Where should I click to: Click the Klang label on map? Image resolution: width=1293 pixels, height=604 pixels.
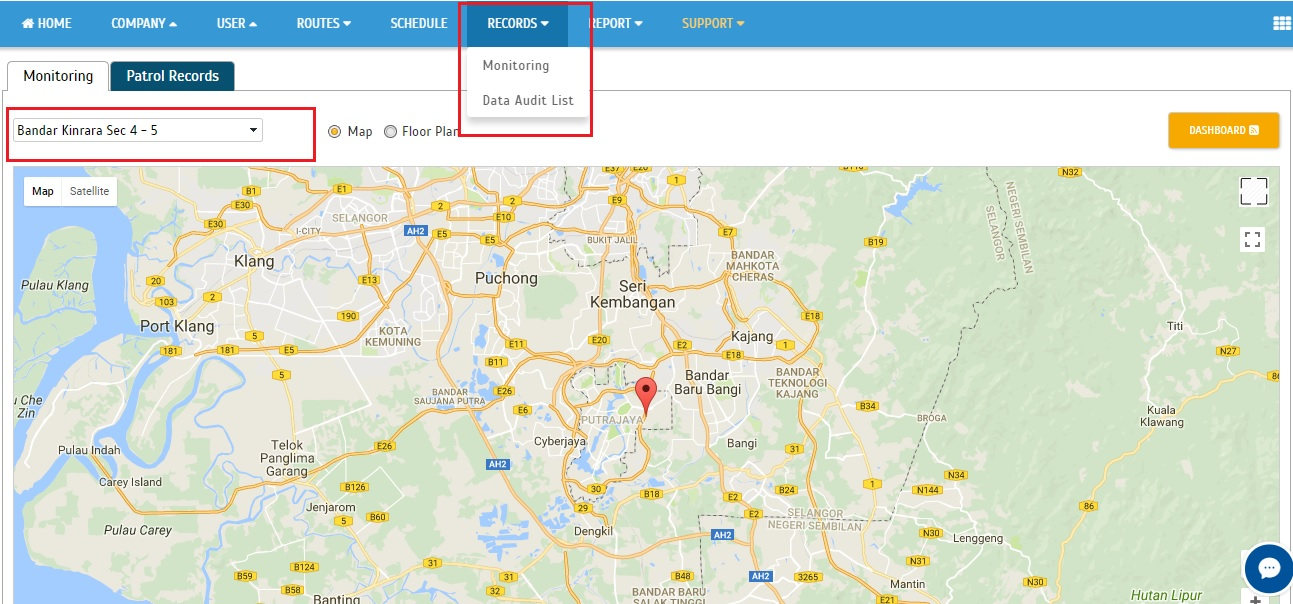tap(254, 261)
